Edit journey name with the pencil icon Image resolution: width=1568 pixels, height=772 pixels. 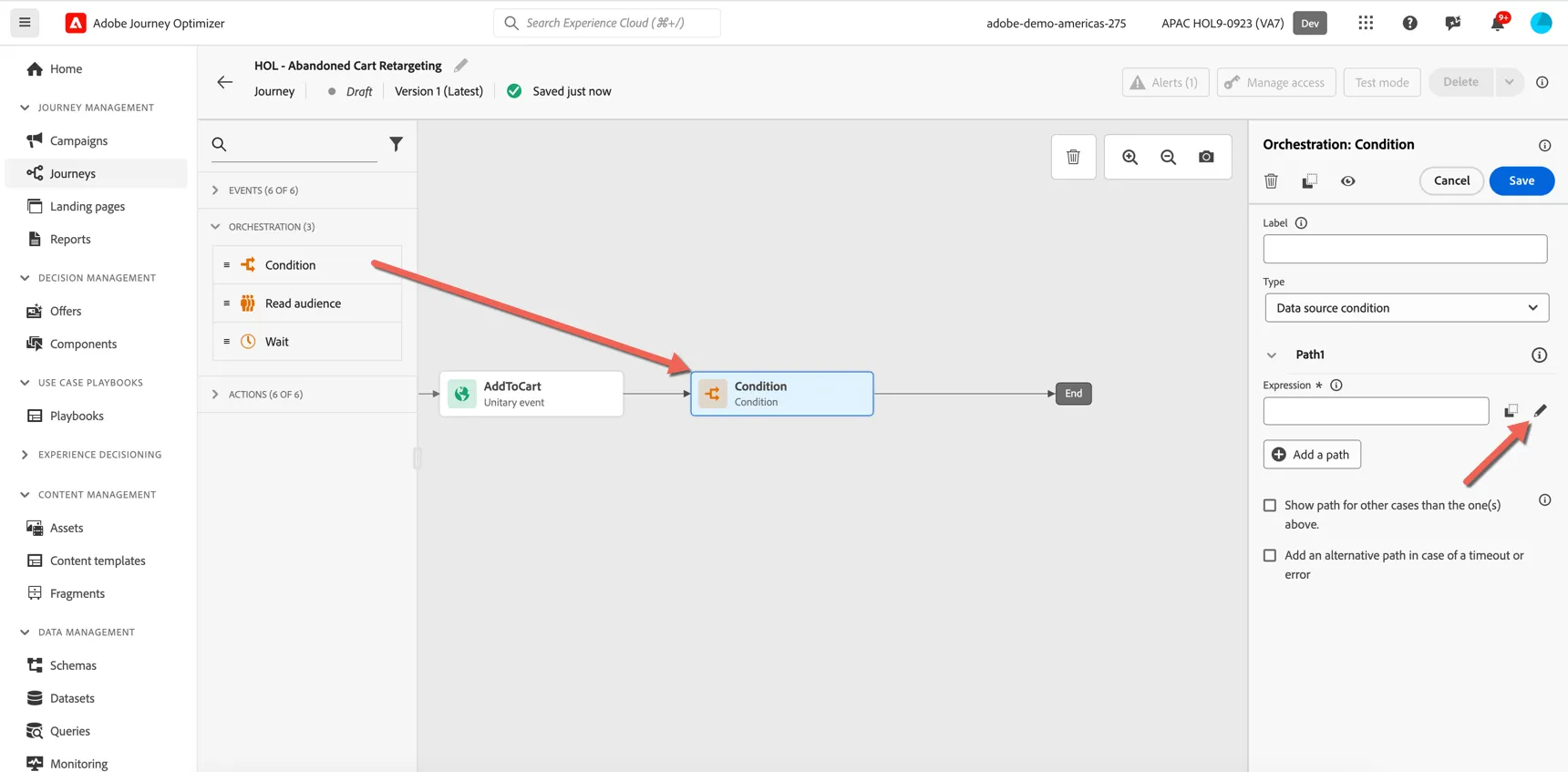pos(460,65)
